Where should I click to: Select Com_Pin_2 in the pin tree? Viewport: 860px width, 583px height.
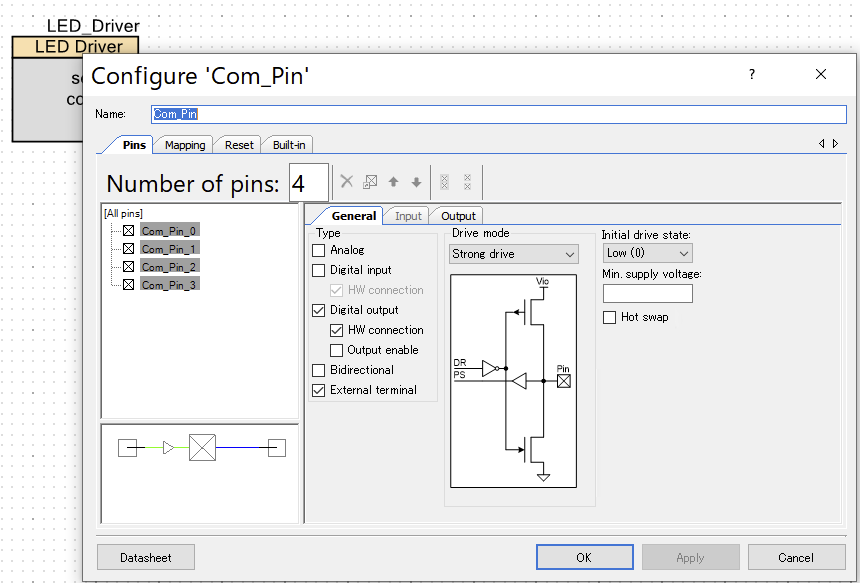pyautogui.click(x=169, y=267)
